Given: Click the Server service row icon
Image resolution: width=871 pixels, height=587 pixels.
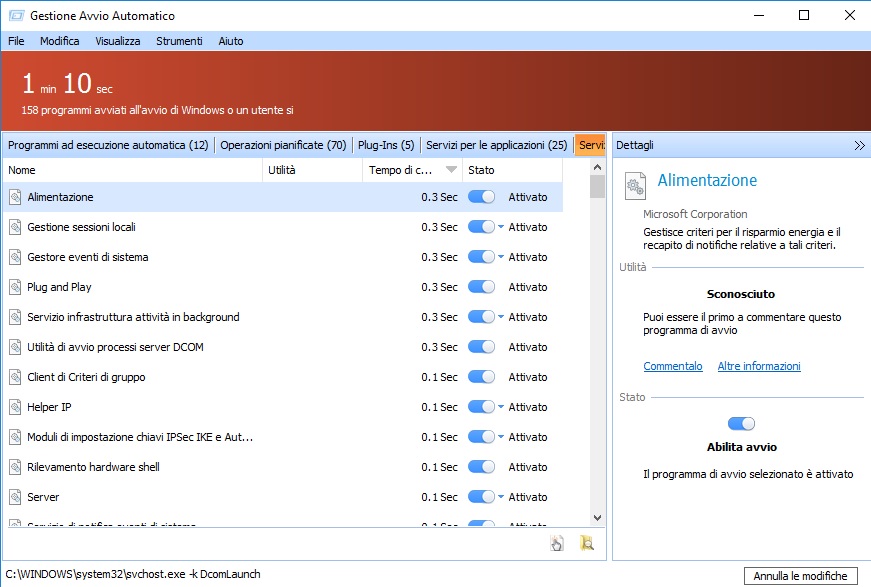Looking at the screenshot, I should pos(15,498).
